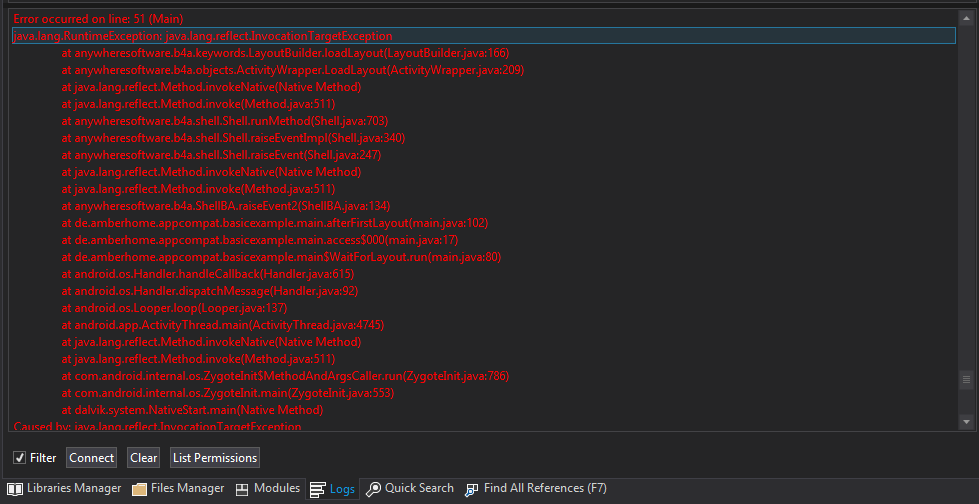
Task: Show the Find All References (F7) tab
Action: coord(545,489)
